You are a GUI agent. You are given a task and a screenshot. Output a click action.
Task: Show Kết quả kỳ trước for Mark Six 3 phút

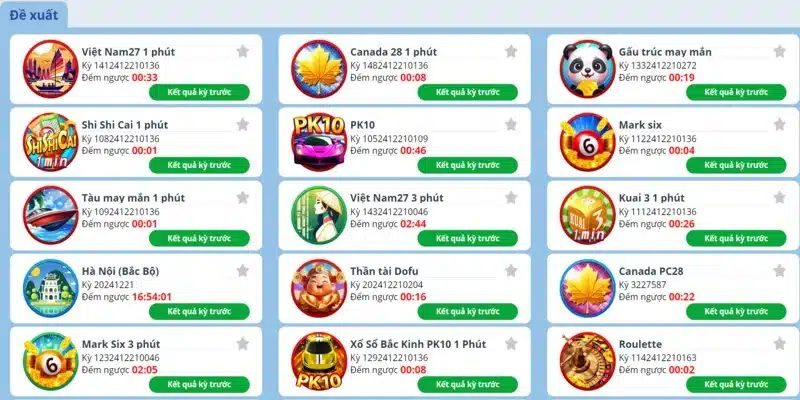point(199,384)
